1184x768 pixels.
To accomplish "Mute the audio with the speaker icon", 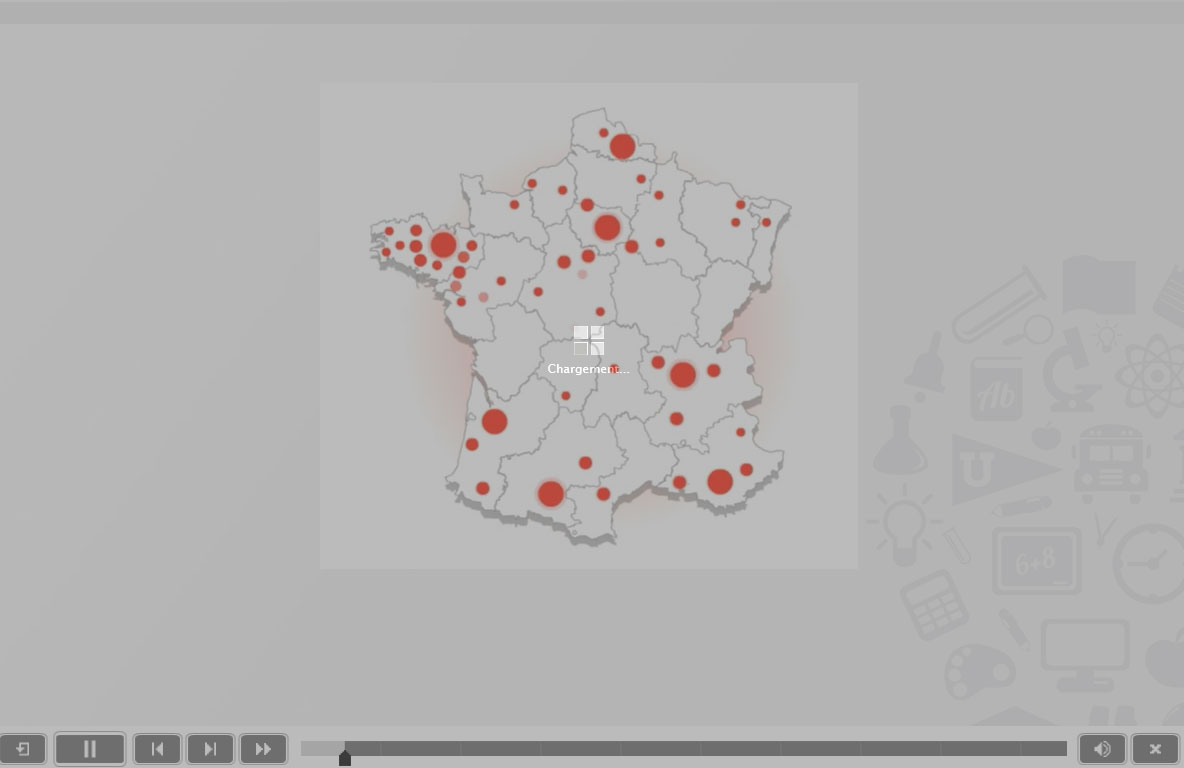I will (x=1102, y=749).
